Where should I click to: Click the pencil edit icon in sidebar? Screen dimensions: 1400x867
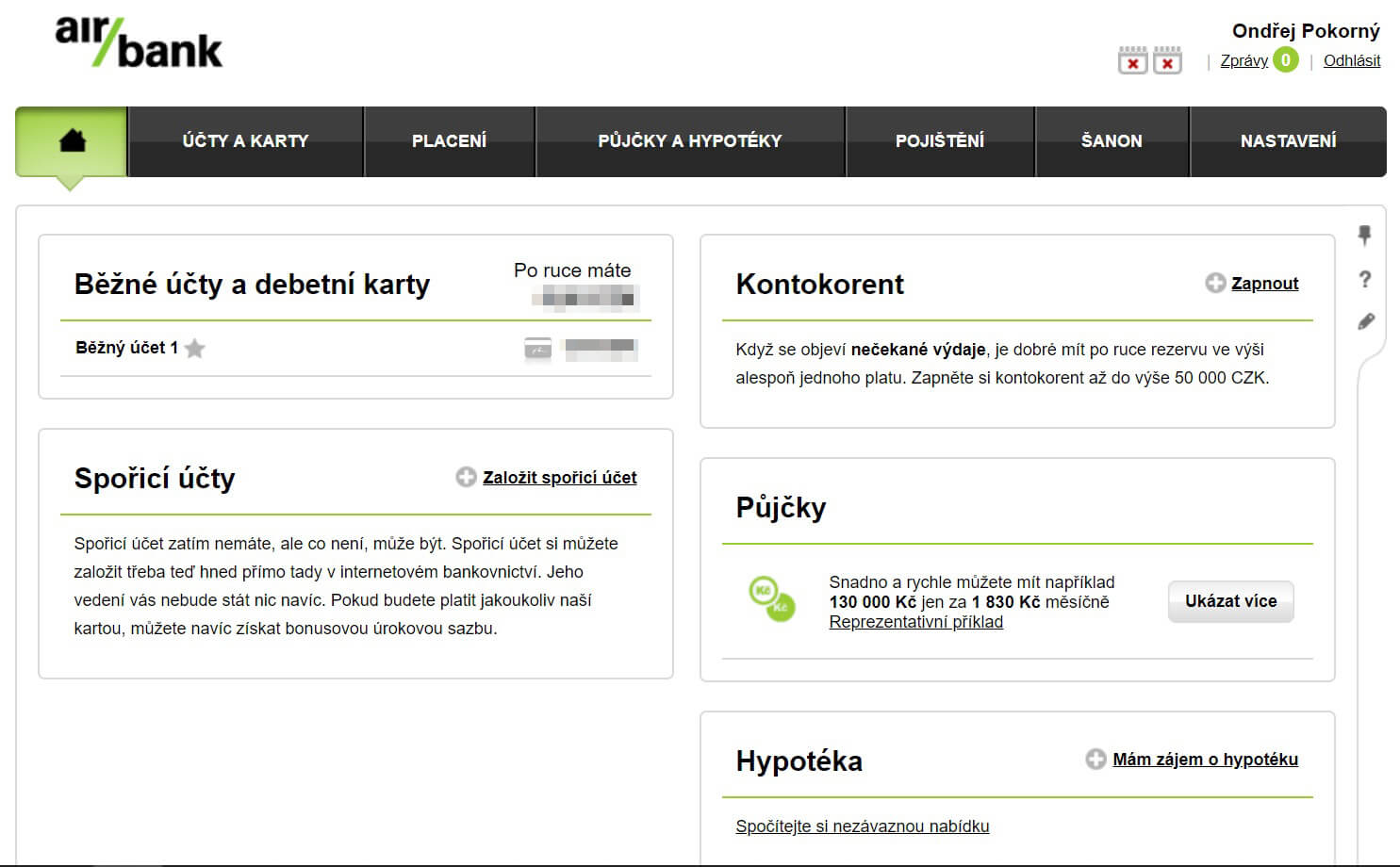1365,321
